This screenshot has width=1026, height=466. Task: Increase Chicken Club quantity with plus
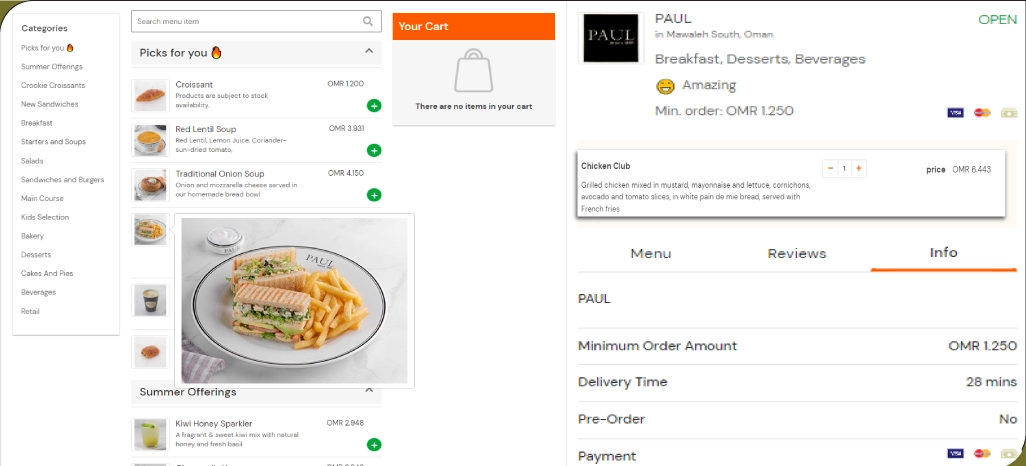pos(858,168)
